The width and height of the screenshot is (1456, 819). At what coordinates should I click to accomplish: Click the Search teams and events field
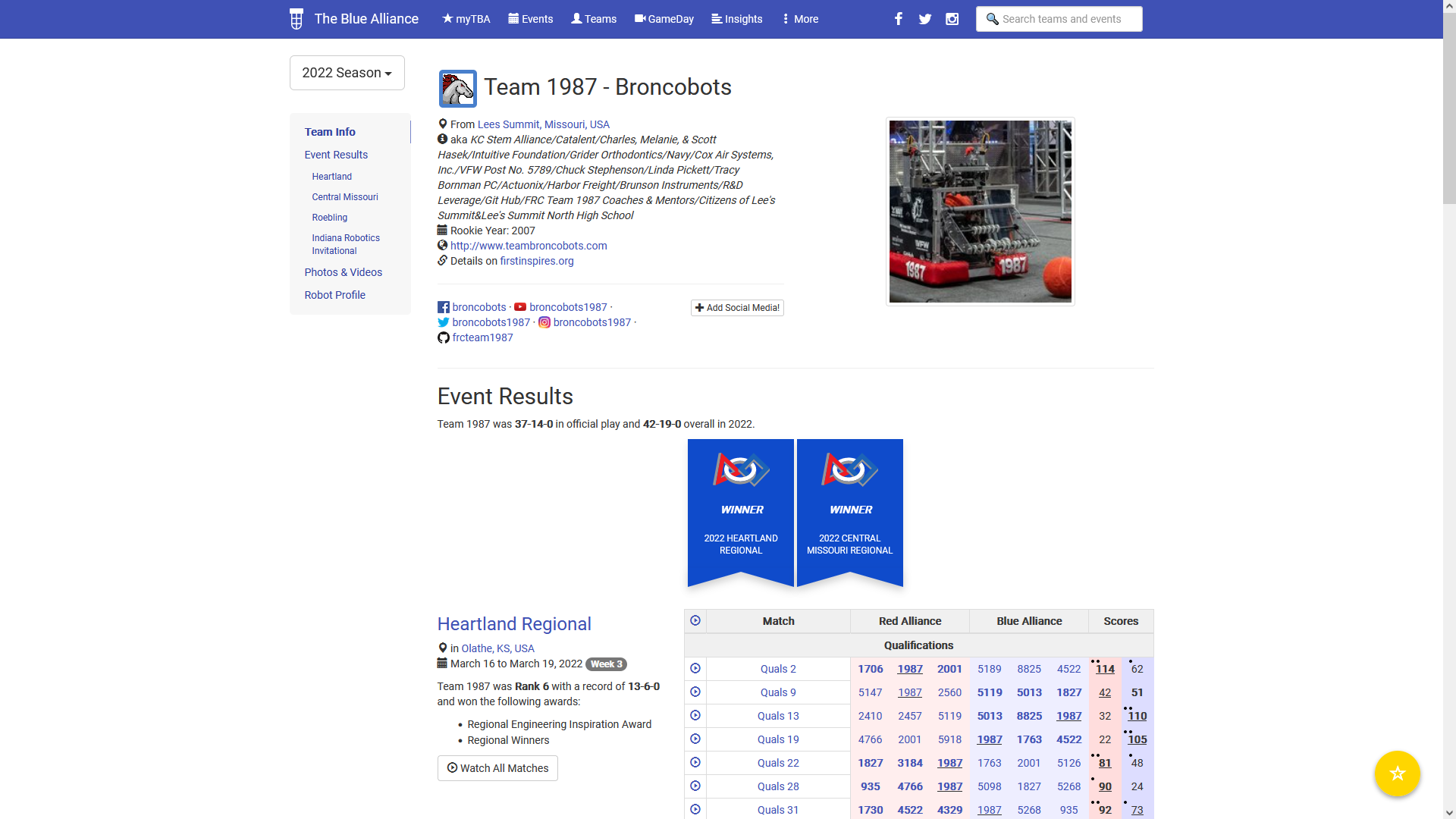coord(1059,19)
